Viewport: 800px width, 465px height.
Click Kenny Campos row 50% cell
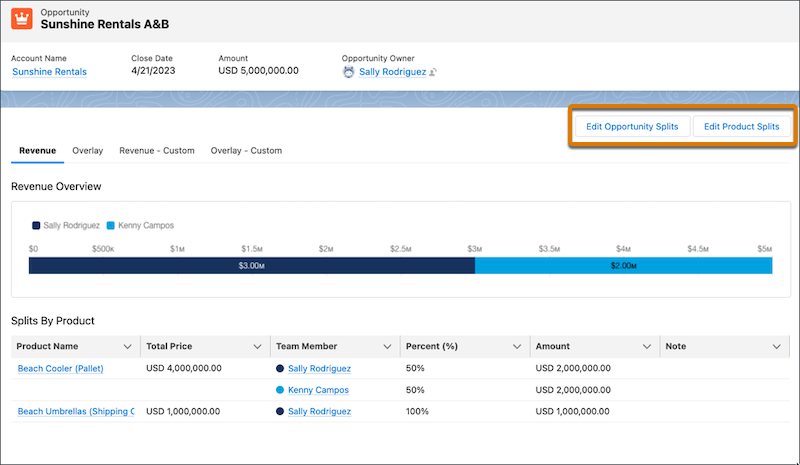tap(415, 390)
